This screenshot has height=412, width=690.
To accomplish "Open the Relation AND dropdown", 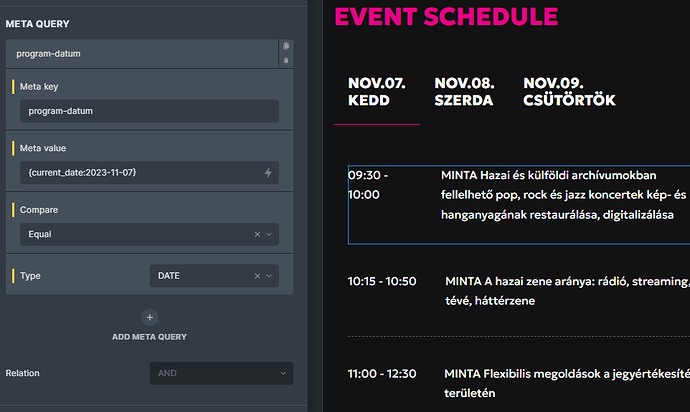I will (x=221, y=373).
